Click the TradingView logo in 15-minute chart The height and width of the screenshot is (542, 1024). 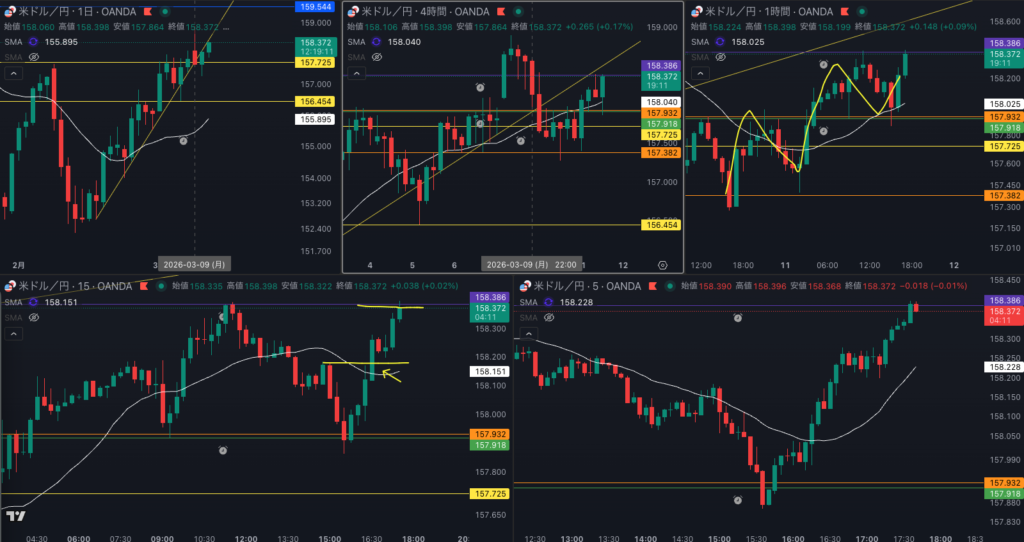click(x=15, y=516)
